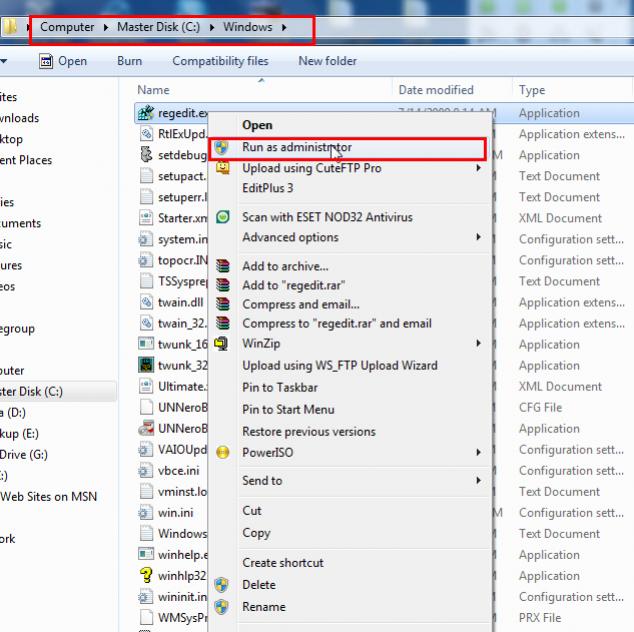The width and height of the screenshot is (634, 632).
Task: Expand the PowerISO submenu
Action: (479, 452)
